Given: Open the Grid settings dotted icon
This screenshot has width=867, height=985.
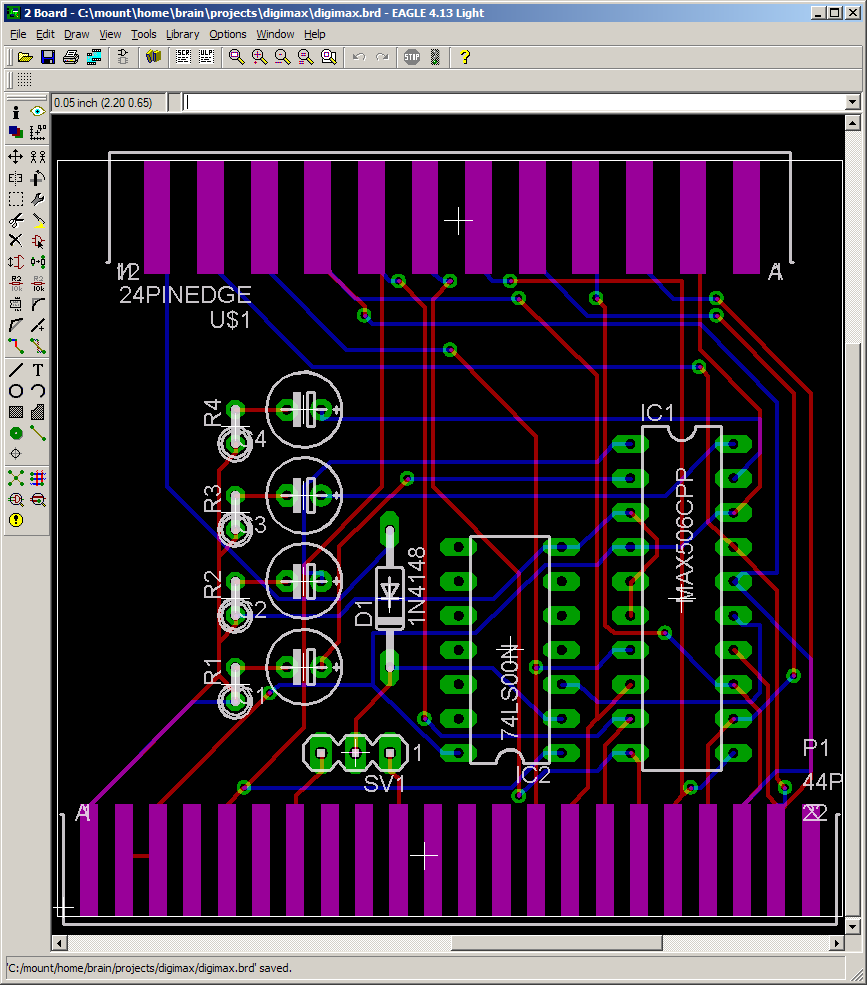Looking at the screenshot, I should click(x=25, y=80).
